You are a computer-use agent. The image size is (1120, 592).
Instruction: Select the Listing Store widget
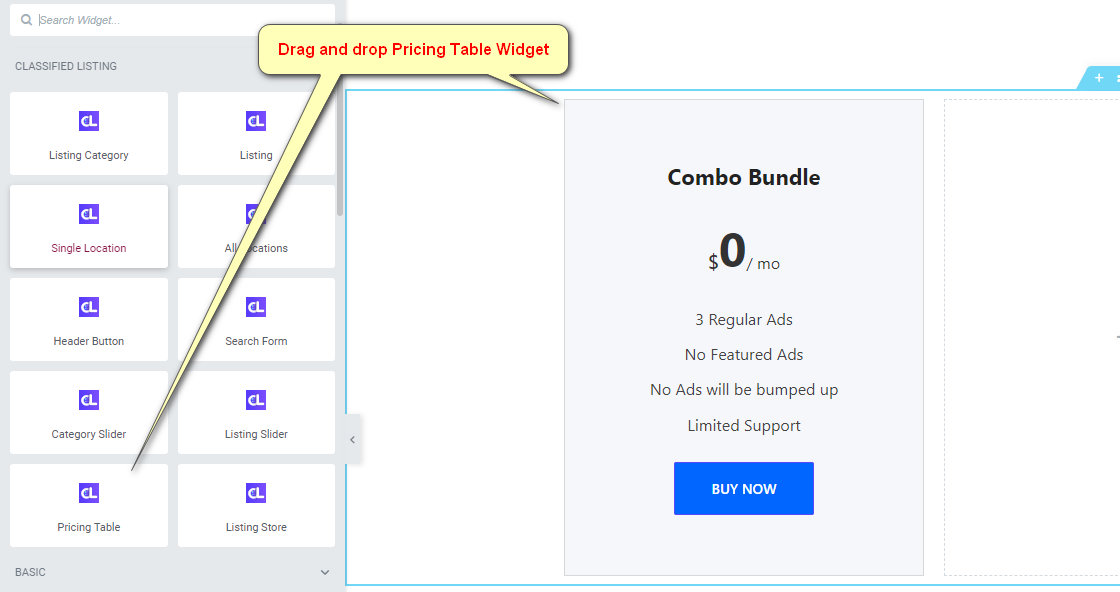tap(256, 506)
